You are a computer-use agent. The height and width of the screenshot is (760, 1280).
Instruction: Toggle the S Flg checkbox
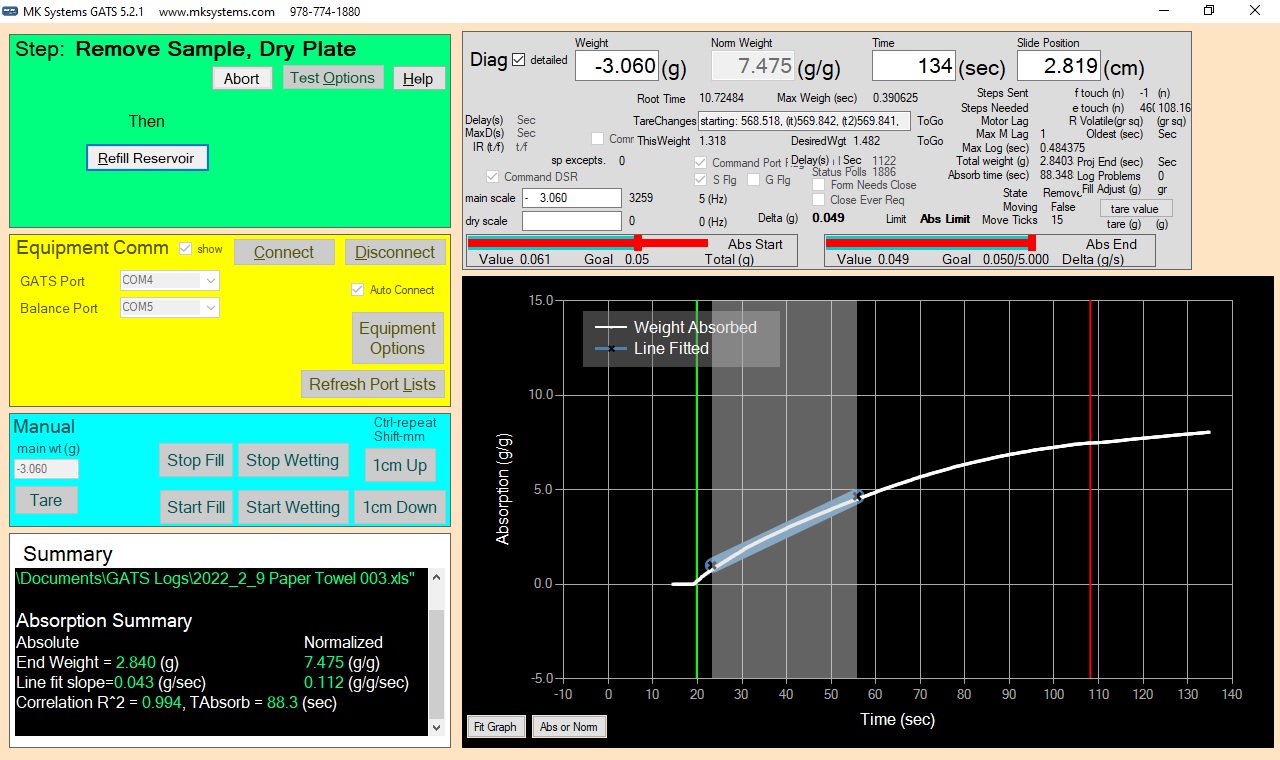[701, 180]
